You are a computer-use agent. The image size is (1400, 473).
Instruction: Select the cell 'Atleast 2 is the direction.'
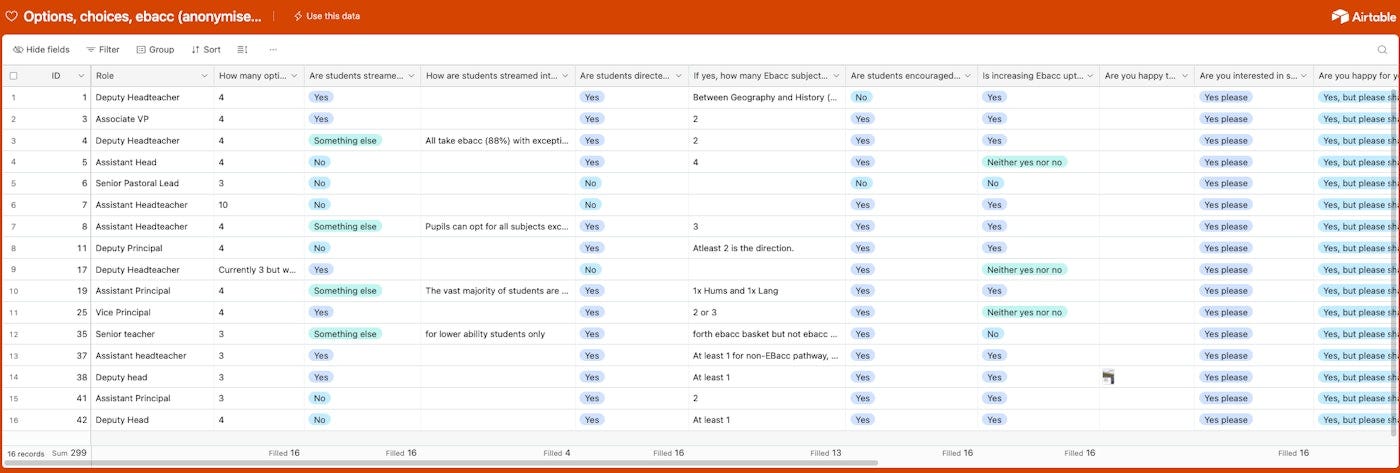click(766, 248)
